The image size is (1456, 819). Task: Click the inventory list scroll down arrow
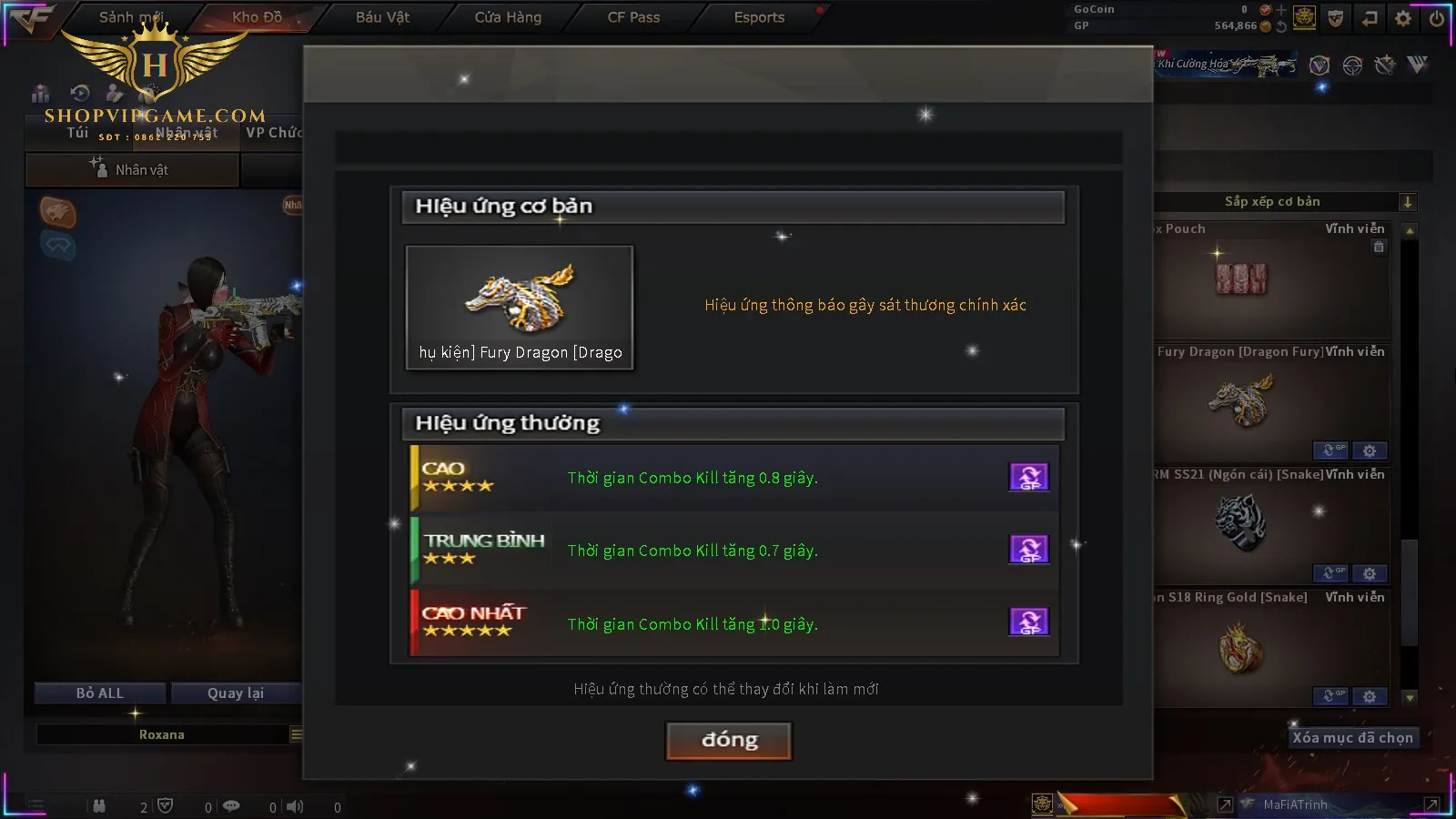click(1410, 698)
